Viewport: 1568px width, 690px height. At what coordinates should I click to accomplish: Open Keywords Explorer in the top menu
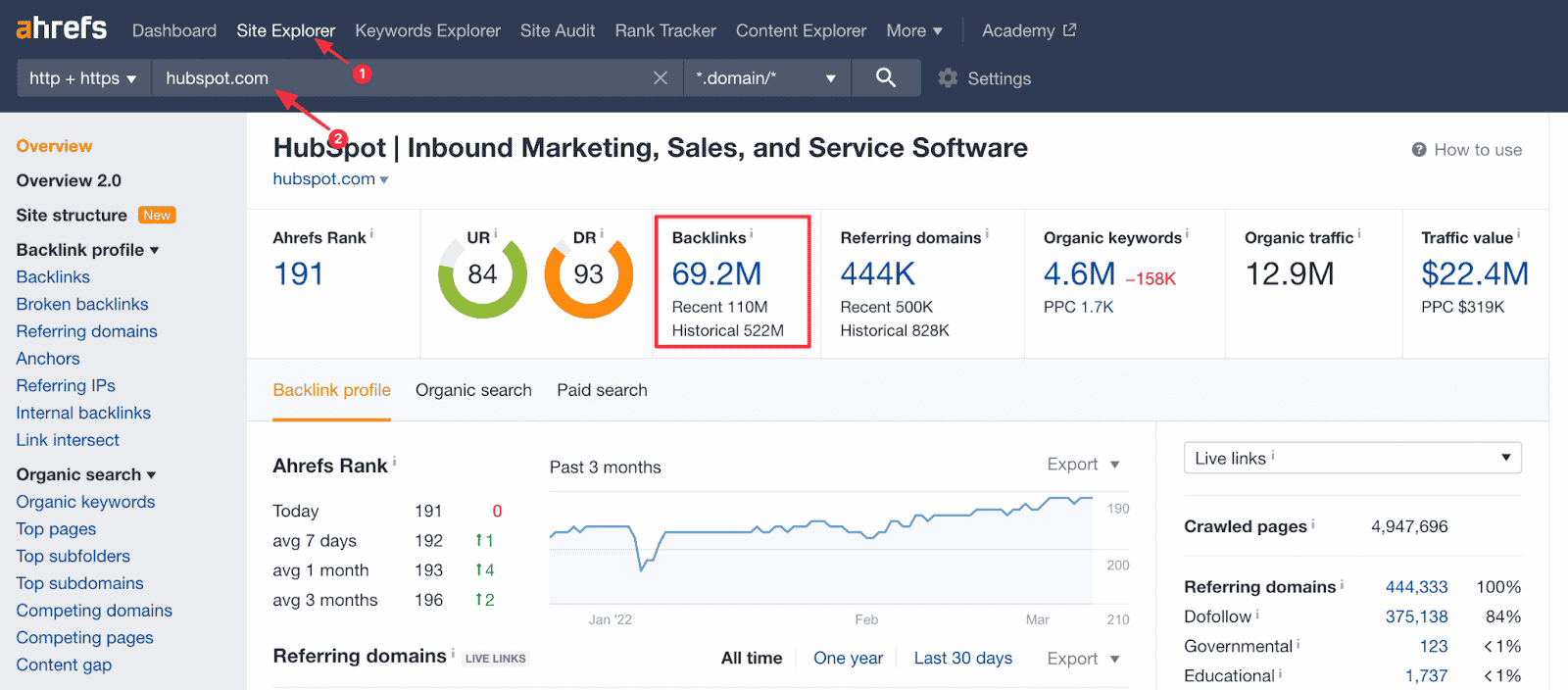(x=427, y=30)
